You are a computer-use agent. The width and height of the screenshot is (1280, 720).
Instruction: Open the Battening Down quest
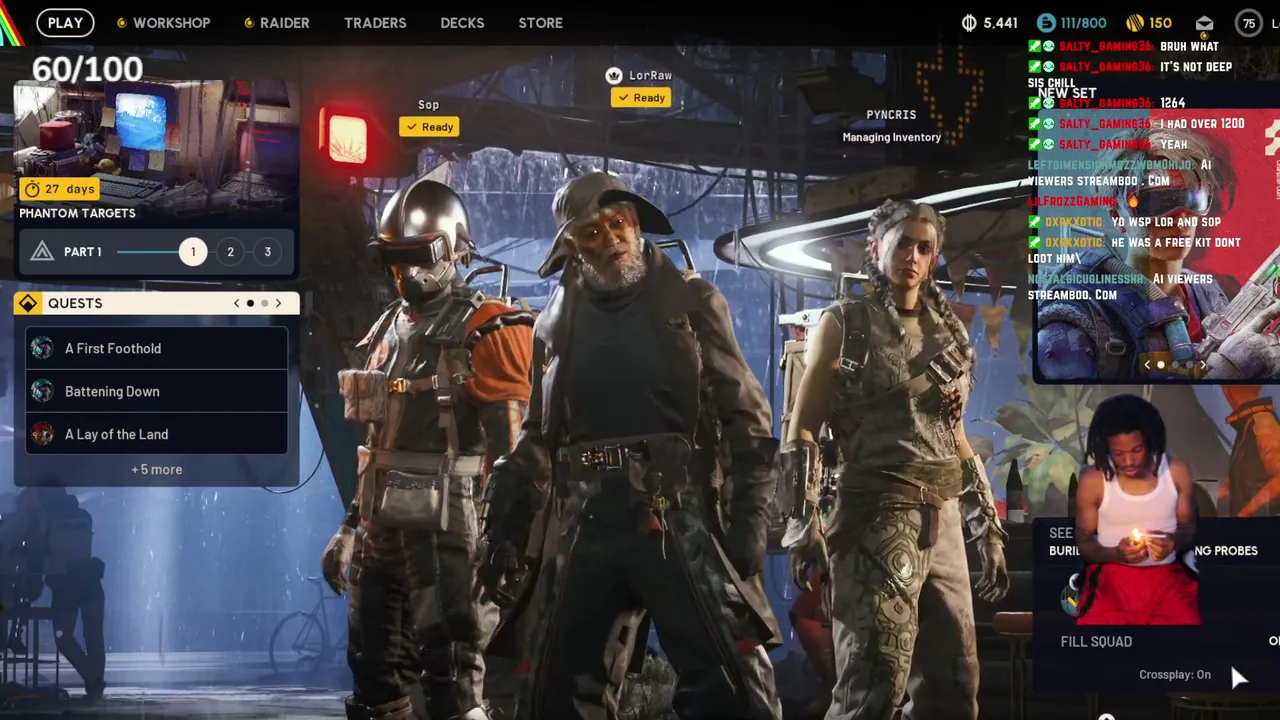pyautogui.click(x=157, y=391)
